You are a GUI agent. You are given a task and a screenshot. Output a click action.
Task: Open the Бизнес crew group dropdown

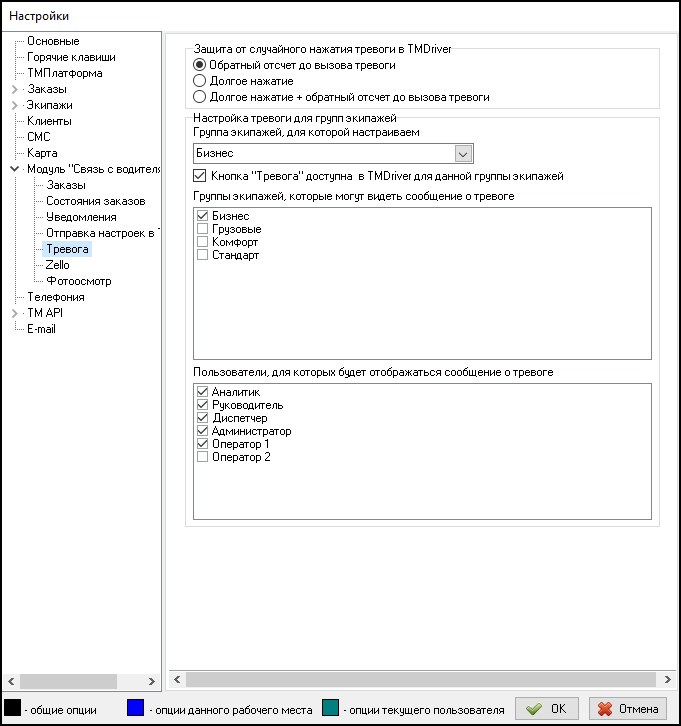pyautogui.click(x=463, y=153)
